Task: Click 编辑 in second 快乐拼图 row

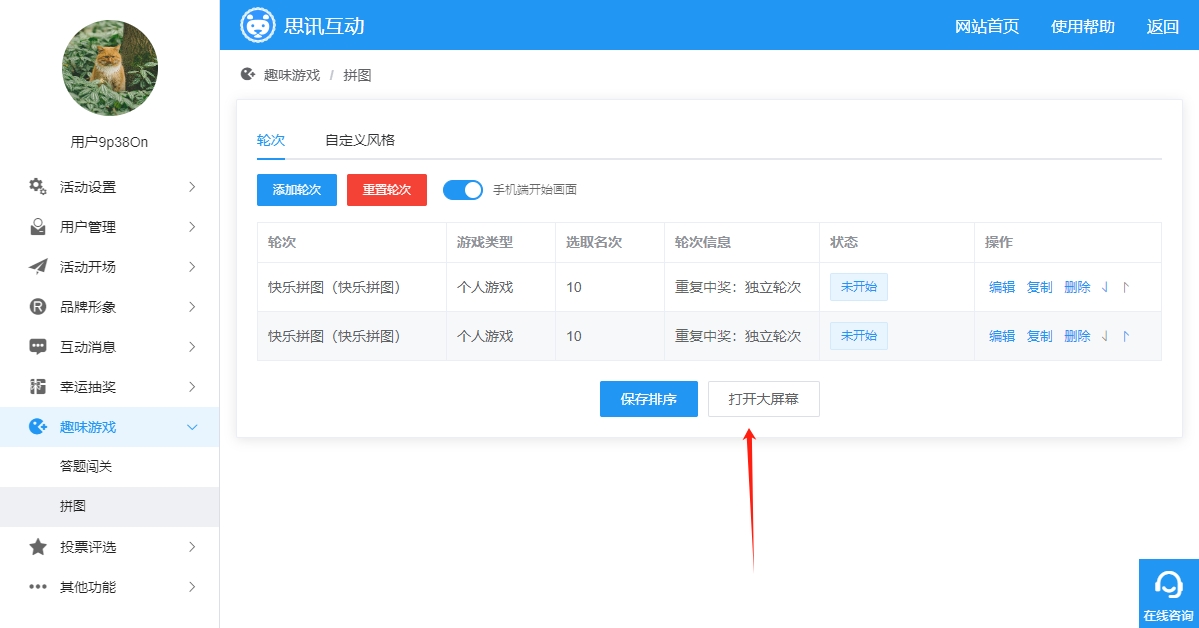Action: coord(1002,336)
